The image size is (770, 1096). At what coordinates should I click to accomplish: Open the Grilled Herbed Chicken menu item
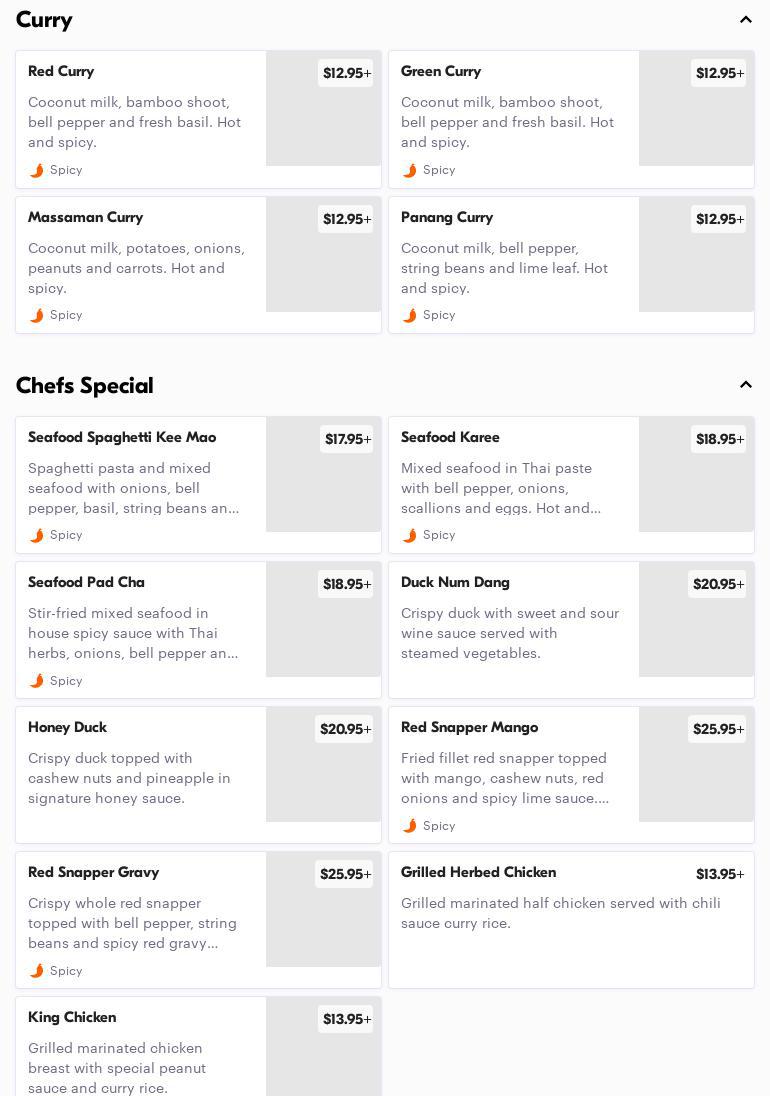(x=478, y=872)
